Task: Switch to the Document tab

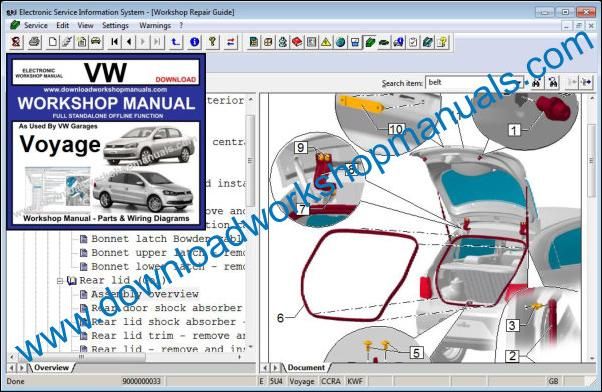Action: coord(306,367)
